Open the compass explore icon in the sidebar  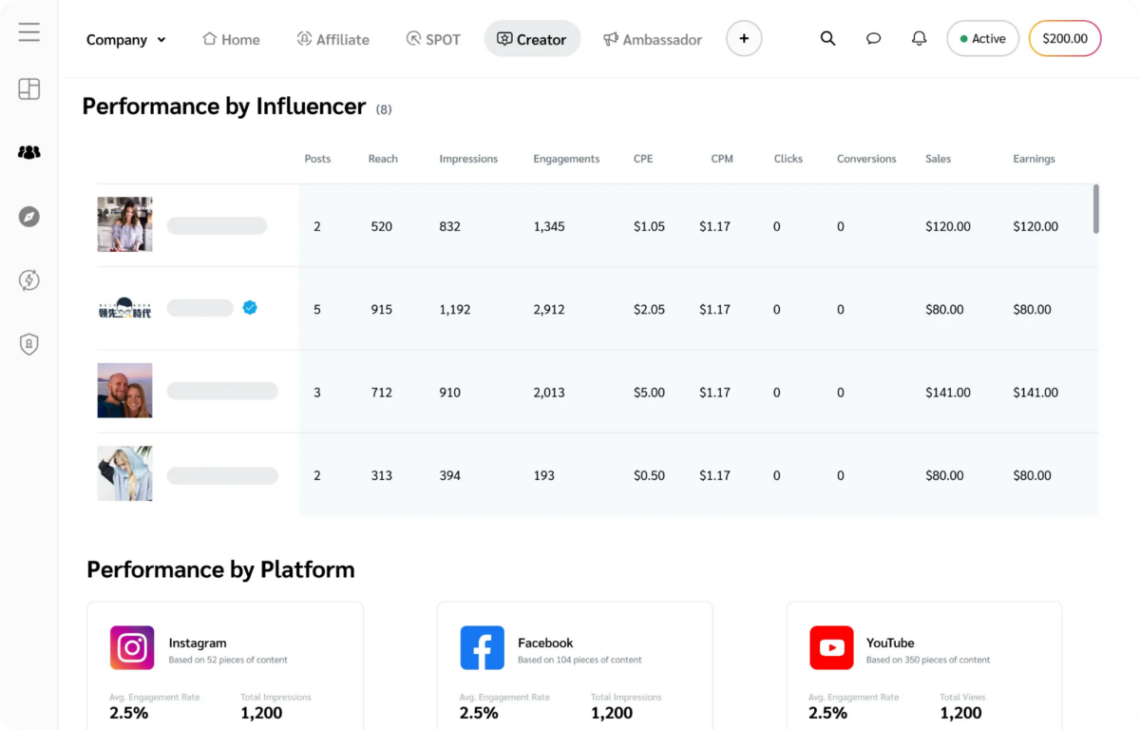coord(29,216)
